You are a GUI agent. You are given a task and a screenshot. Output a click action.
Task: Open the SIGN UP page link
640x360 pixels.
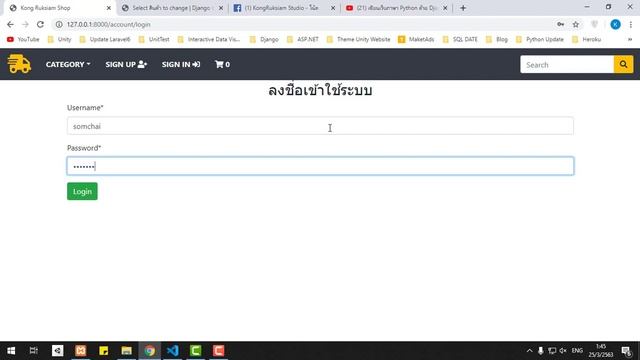click(126, 64)
